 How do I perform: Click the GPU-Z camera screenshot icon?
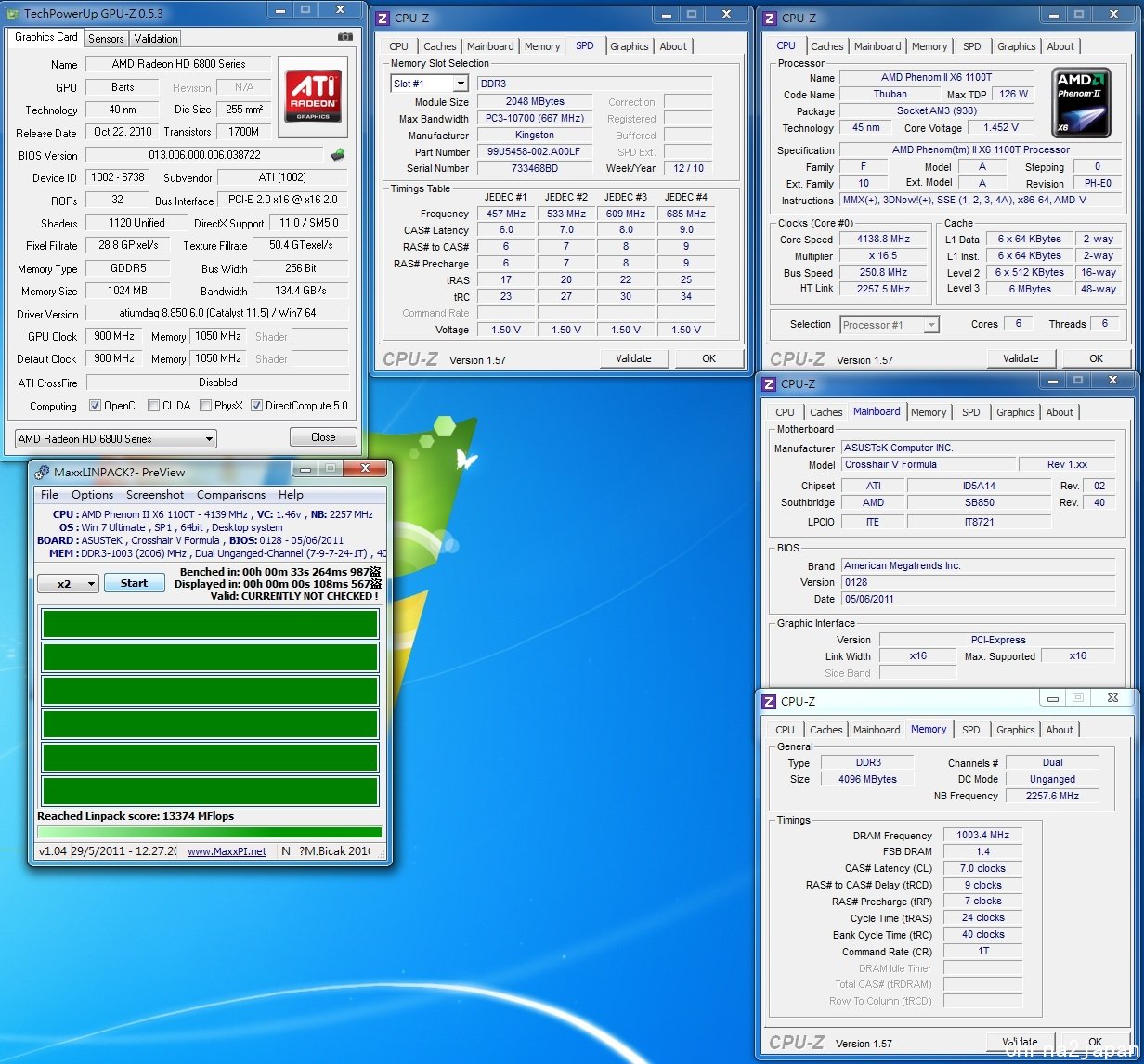pos(345,37)
